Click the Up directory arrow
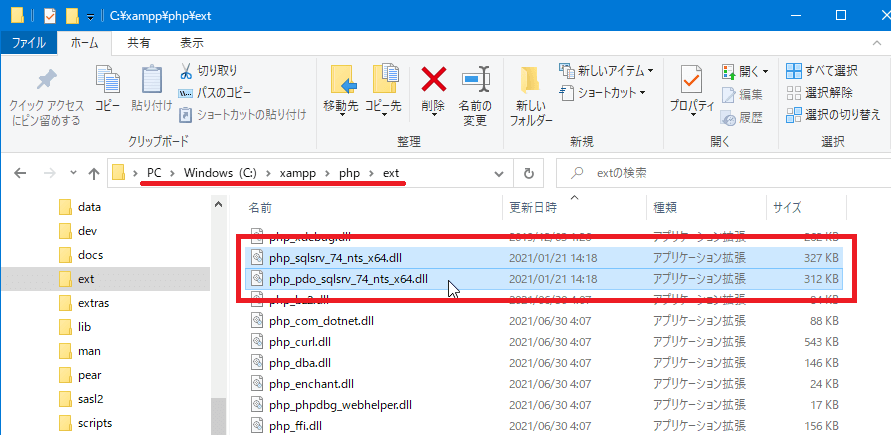The image size is (891, 435). click(94, 172)
